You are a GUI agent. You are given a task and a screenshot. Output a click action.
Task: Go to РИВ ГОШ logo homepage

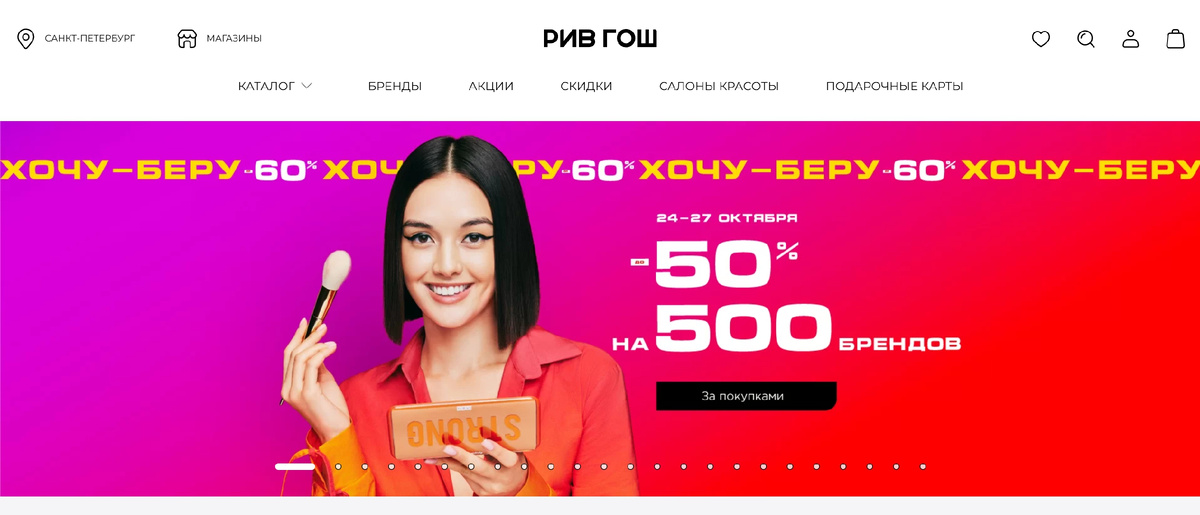[600, 39]
